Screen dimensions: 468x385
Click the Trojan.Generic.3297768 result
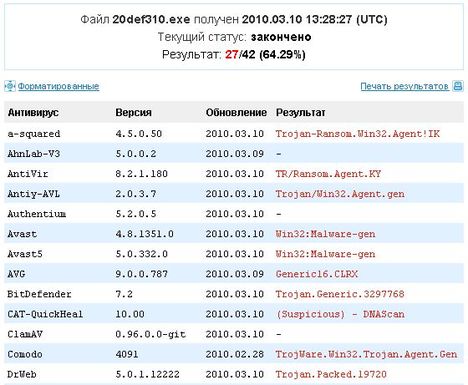coord(340,294)
